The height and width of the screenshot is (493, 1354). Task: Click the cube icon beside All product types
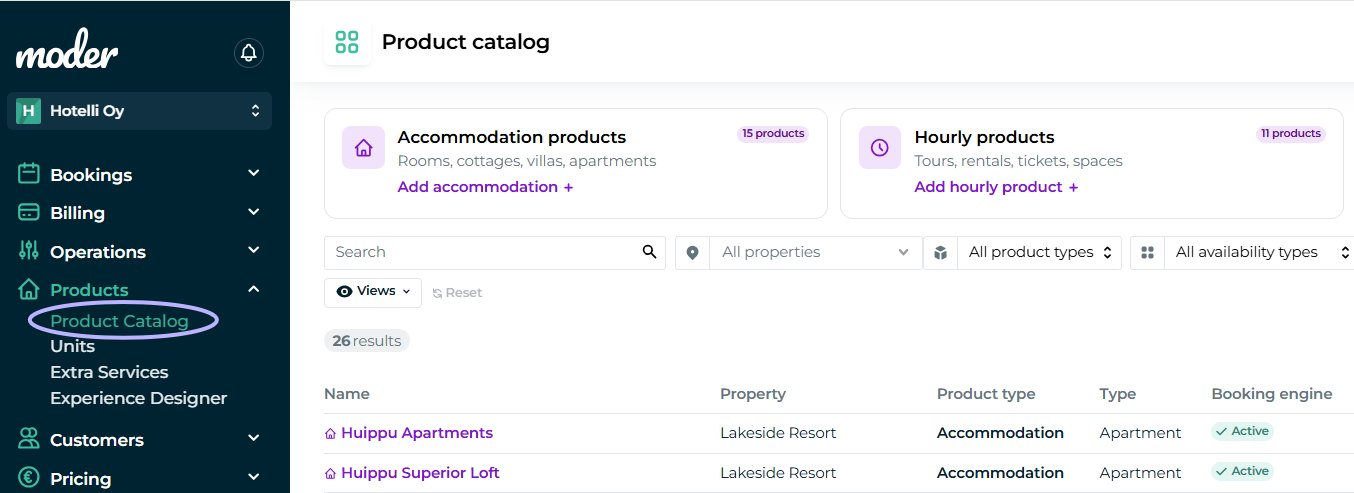tap(940, 253)
